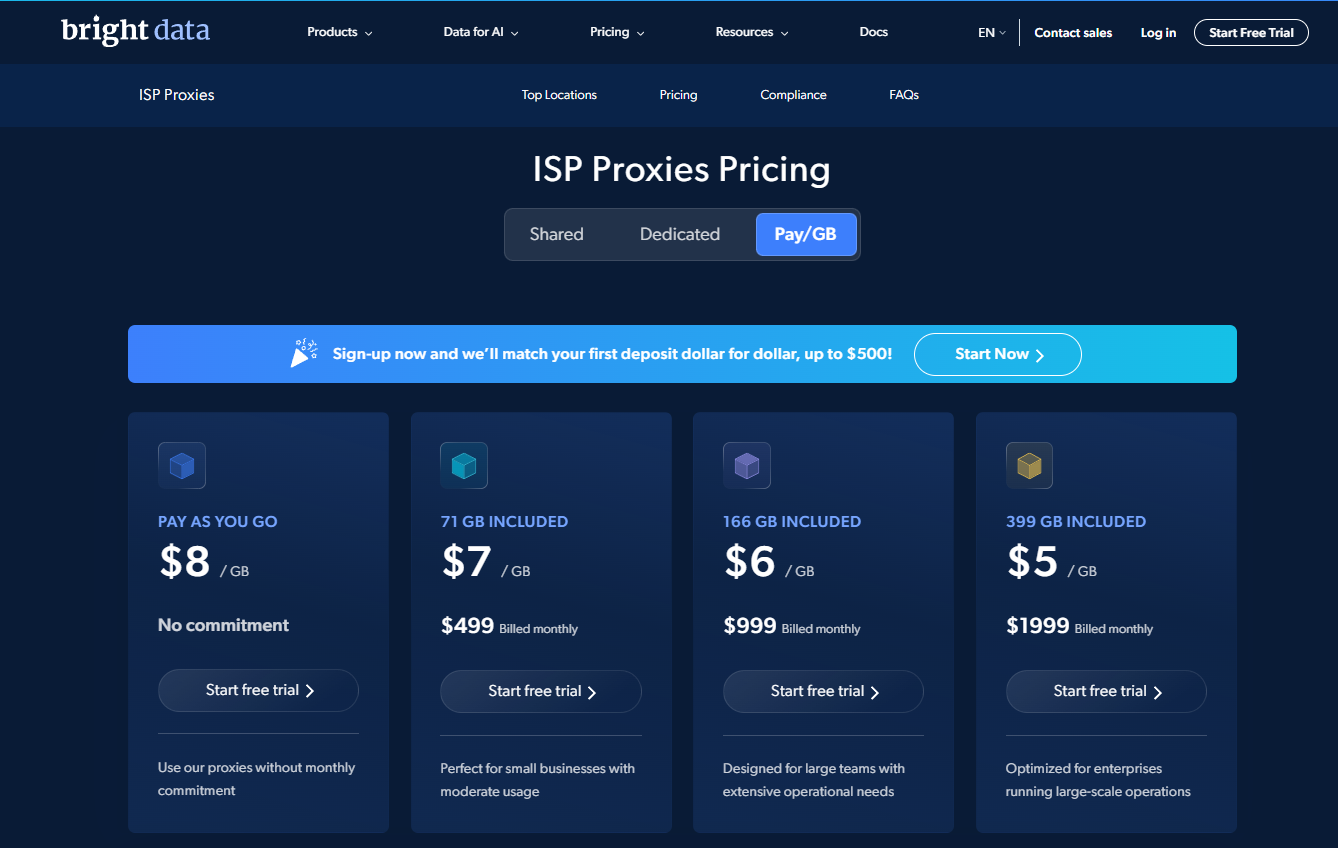Click Start Free Trial in header
Screen dimensions: 1338x848
pos(1251,33)
